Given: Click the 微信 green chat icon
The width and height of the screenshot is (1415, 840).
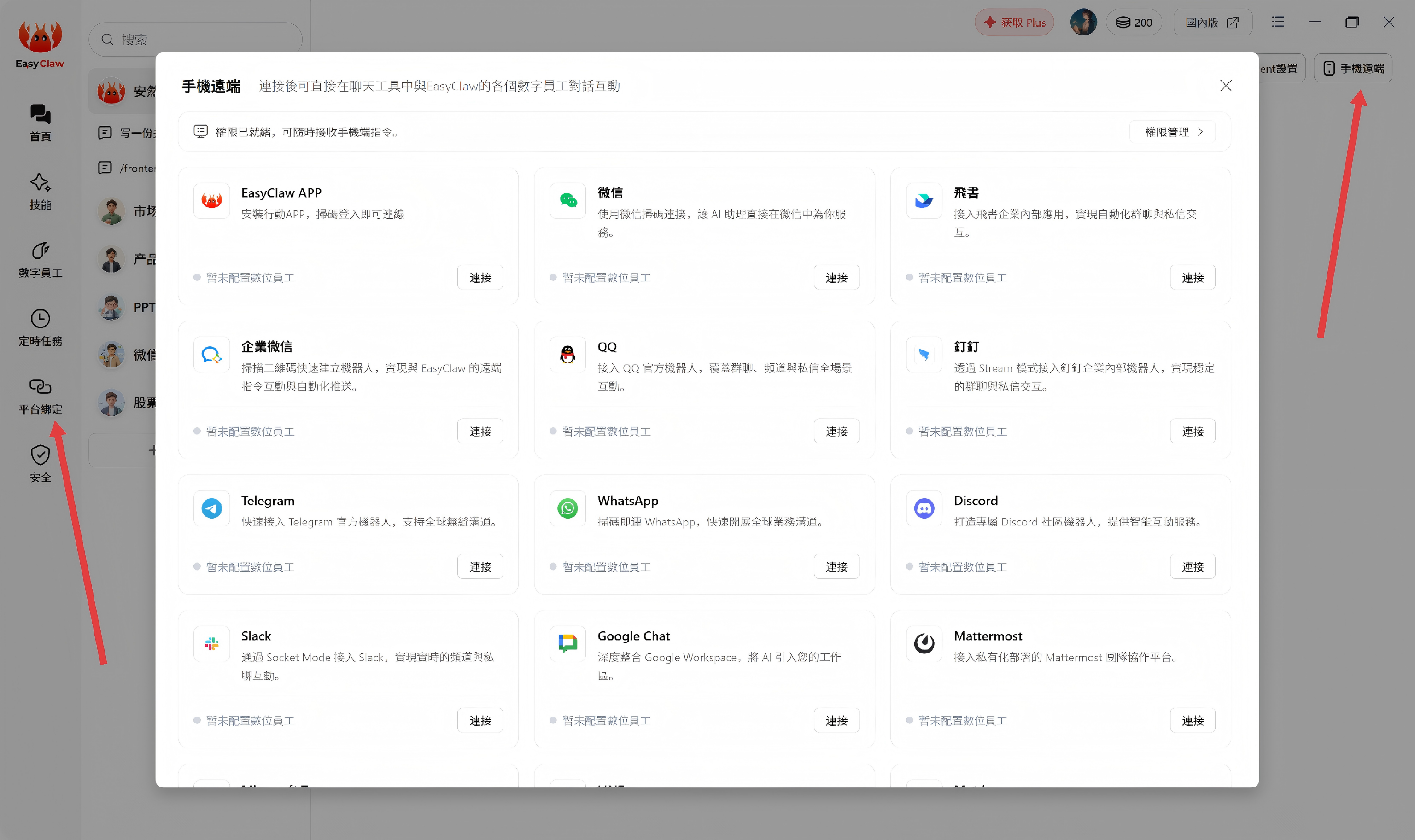Looking at the screenshot, I should tap(567, 200).
